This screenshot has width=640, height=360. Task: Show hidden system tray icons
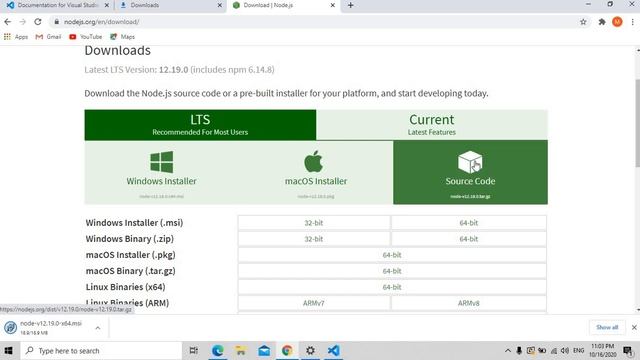[508, 351]
